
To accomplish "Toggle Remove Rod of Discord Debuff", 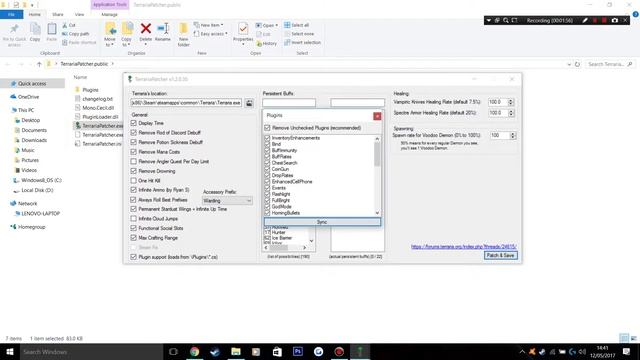I will [133, 133].
